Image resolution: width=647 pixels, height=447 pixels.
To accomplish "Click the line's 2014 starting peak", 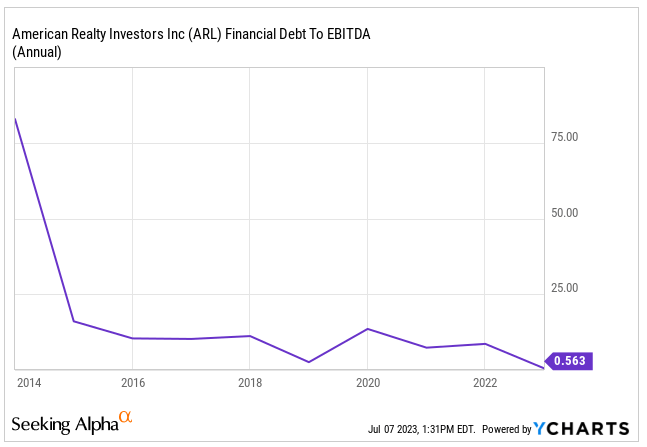I will (15, 119).
